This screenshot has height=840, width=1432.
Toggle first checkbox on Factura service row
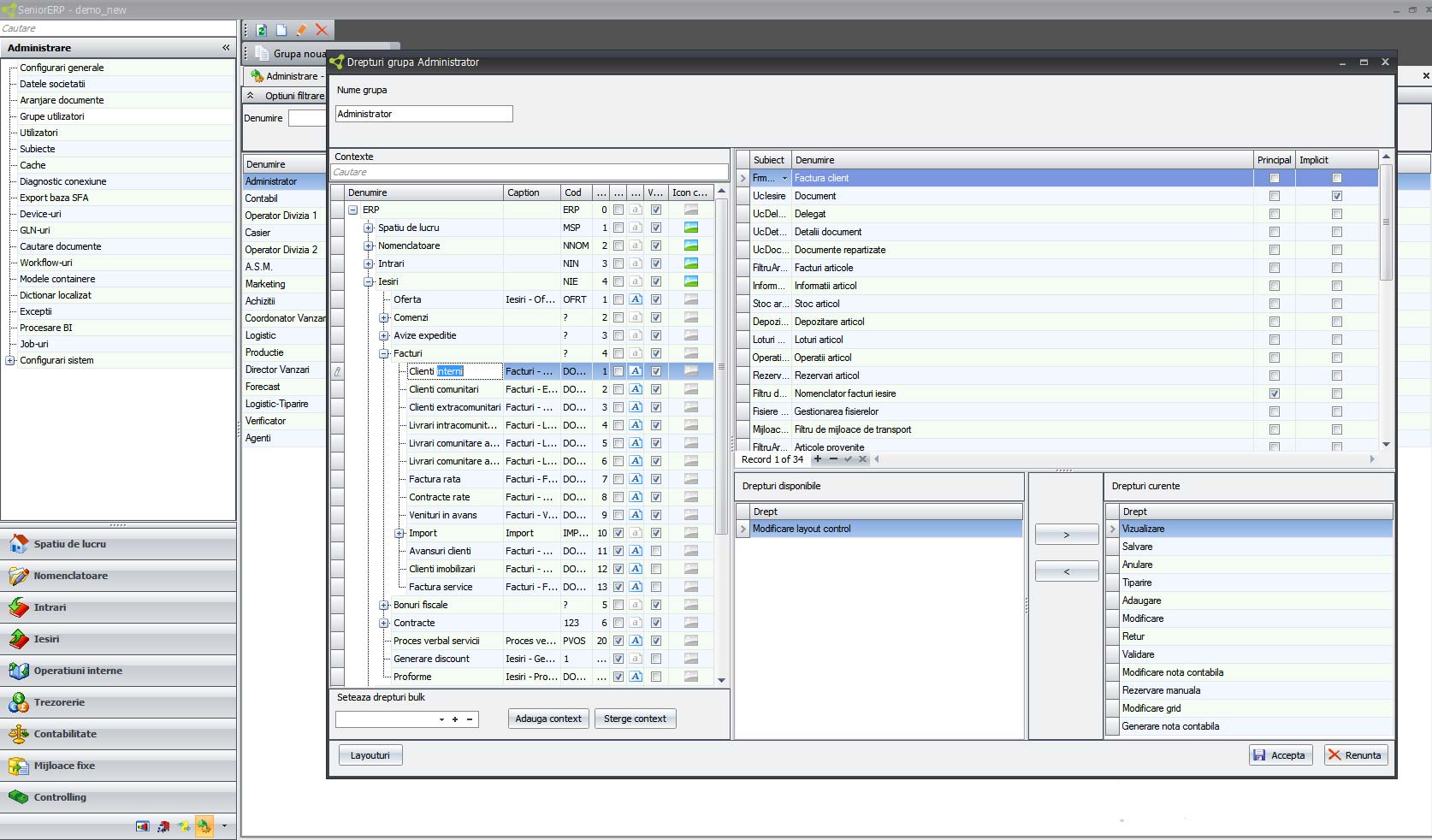[x=618, y=587]
